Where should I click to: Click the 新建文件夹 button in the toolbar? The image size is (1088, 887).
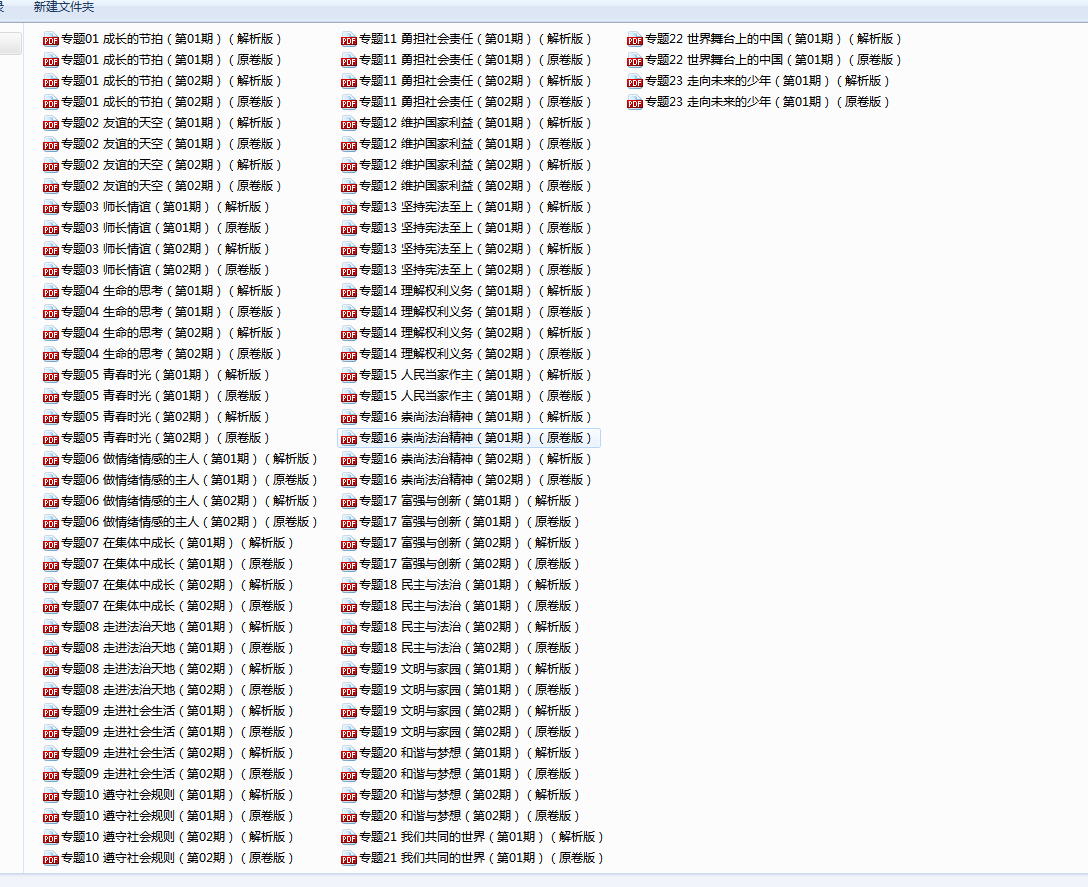[64, 7]
